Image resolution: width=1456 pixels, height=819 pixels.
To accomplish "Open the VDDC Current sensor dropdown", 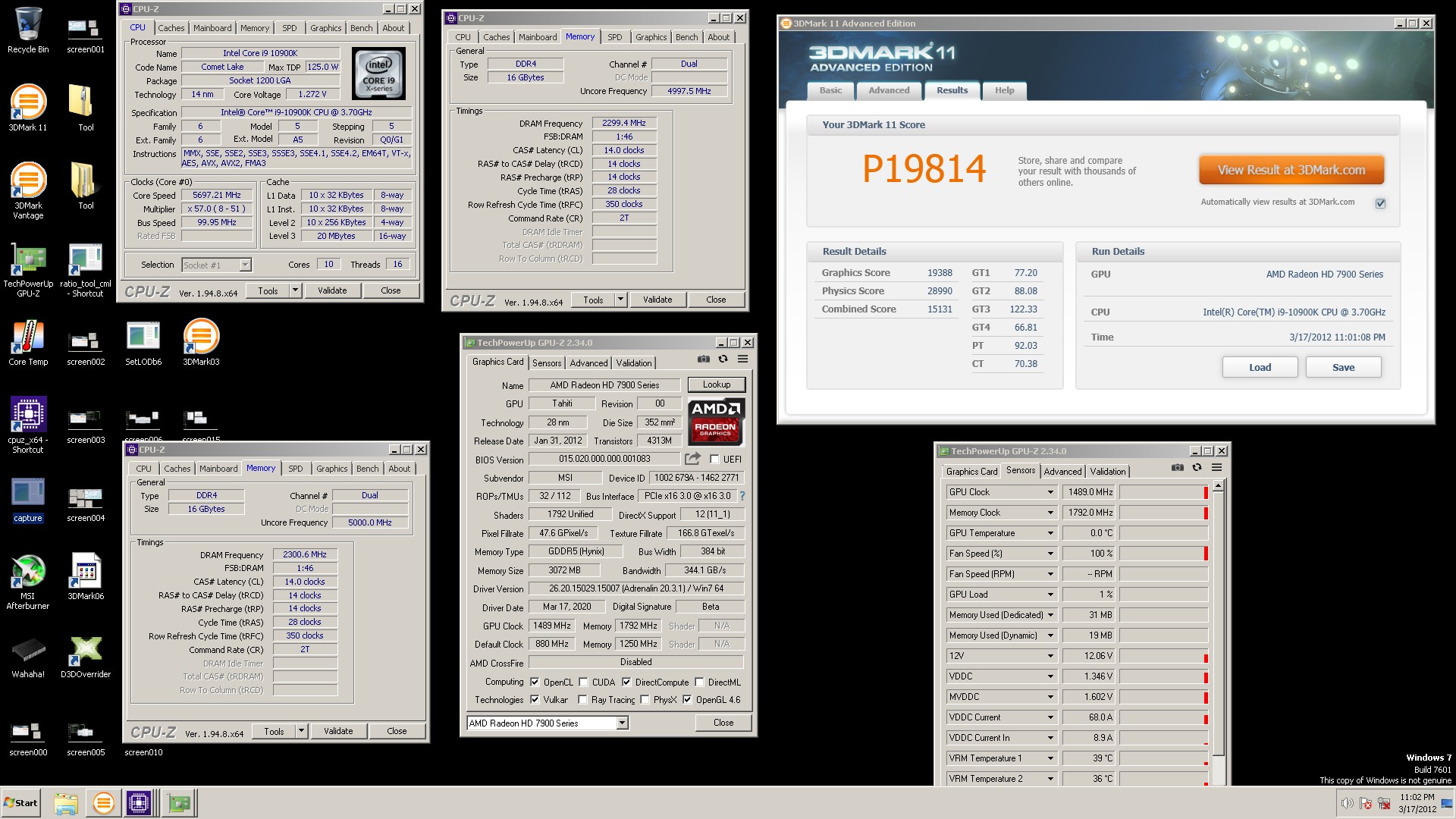I will 1050,717.
